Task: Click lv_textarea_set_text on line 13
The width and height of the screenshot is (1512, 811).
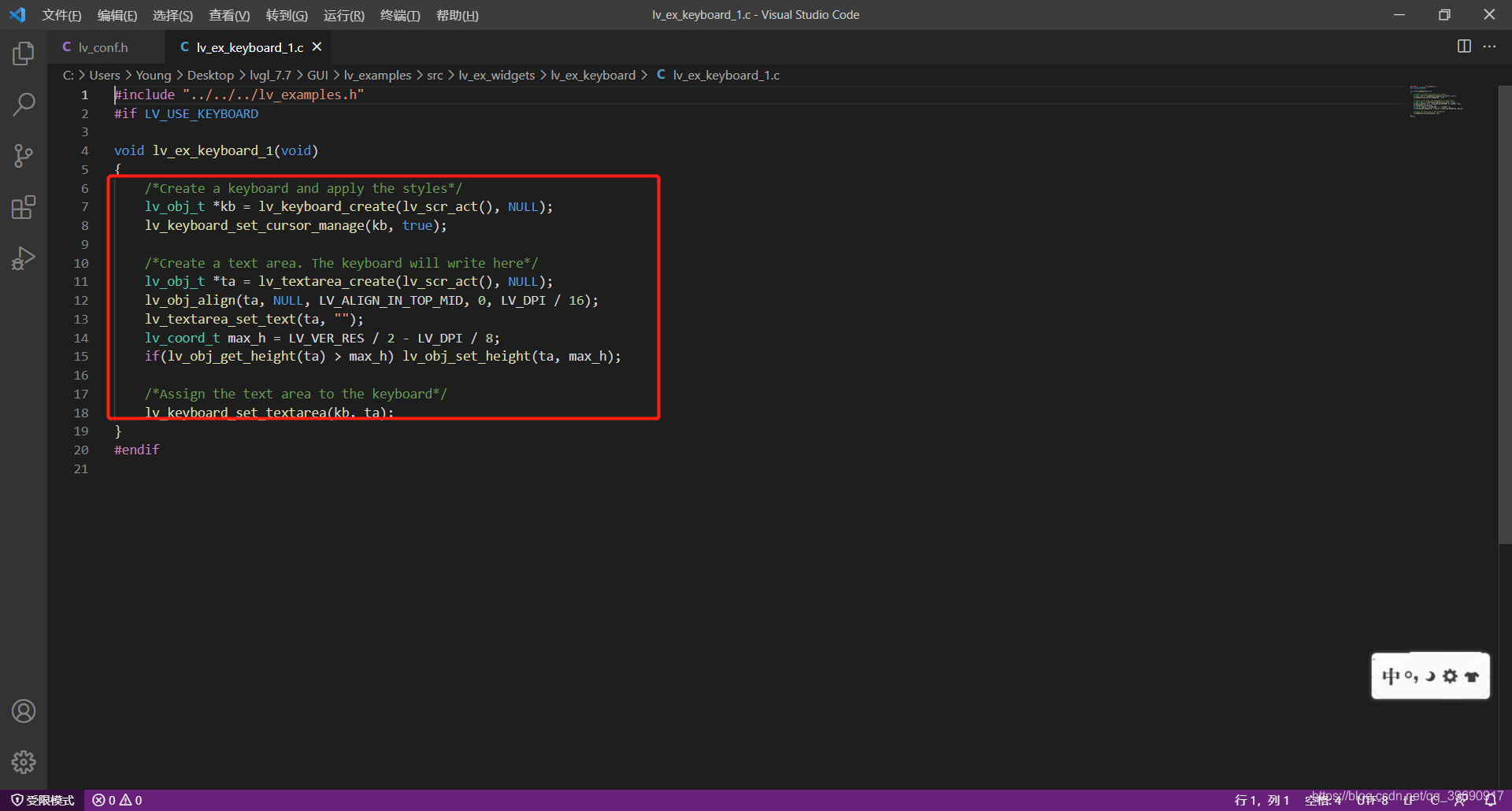Action: [x=220, y=319]
